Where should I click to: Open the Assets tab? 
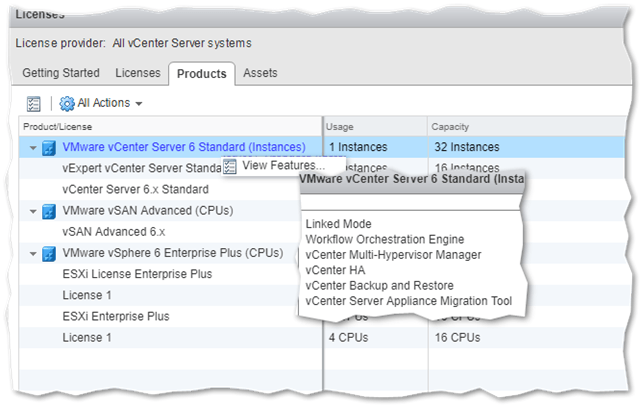260,73
